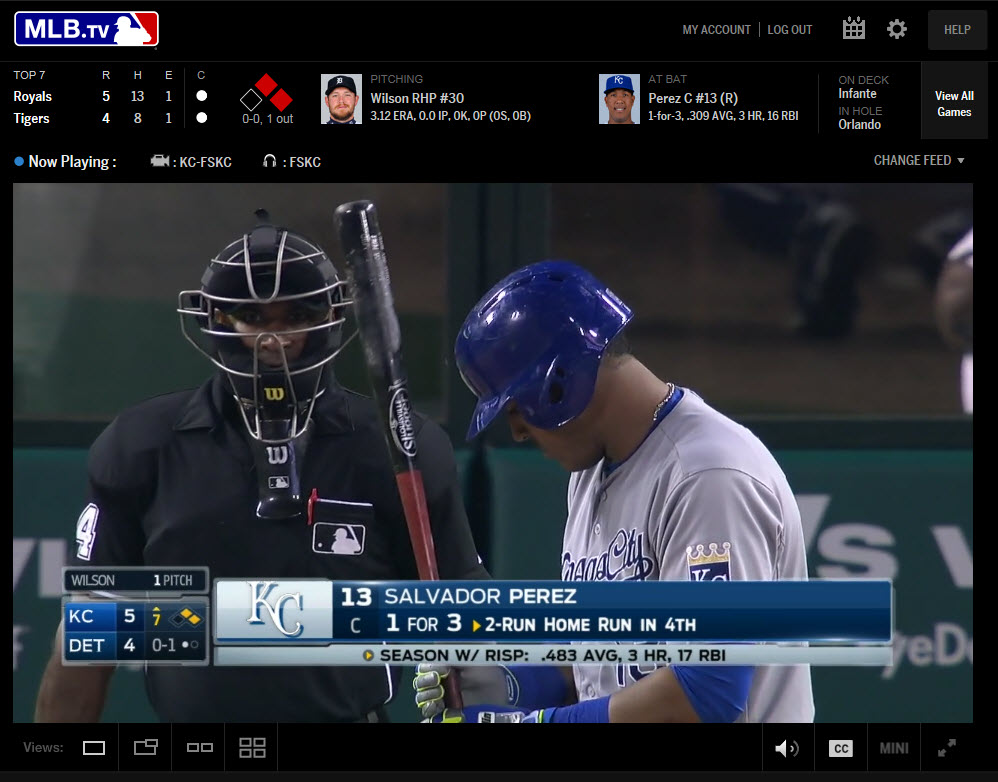Click the Royals condensed-game indicator dot
The width and height of the screenshot is (998, 782).
202,96
